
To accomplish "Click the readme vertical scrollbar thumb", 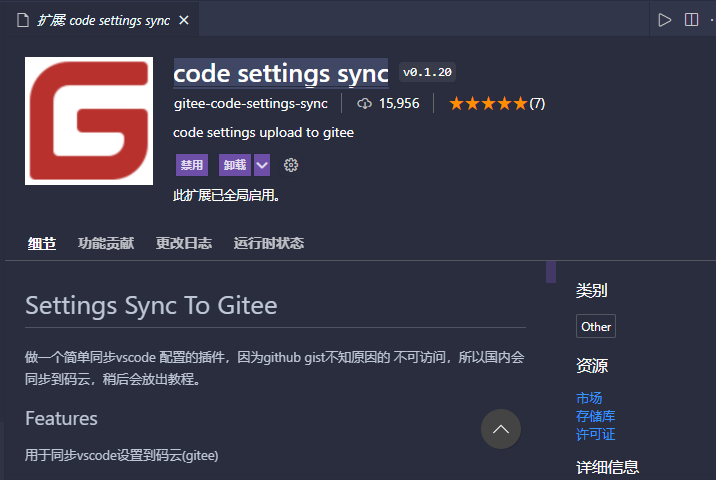I will pyautogui.click(x=551, y=272).
